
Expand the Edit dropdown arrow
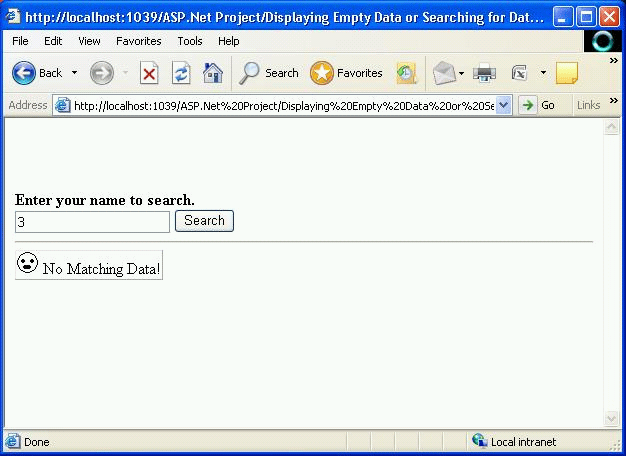pyautogui.click(x=543, y=73)
